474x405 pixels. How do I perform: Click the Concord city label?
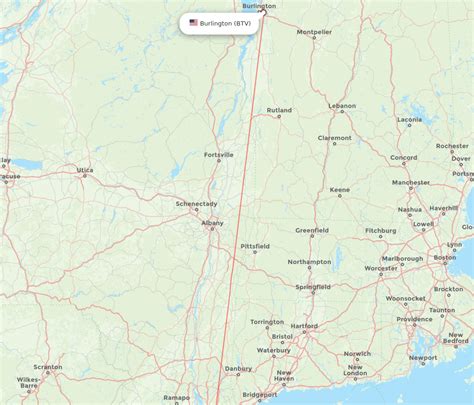[404, 157]
